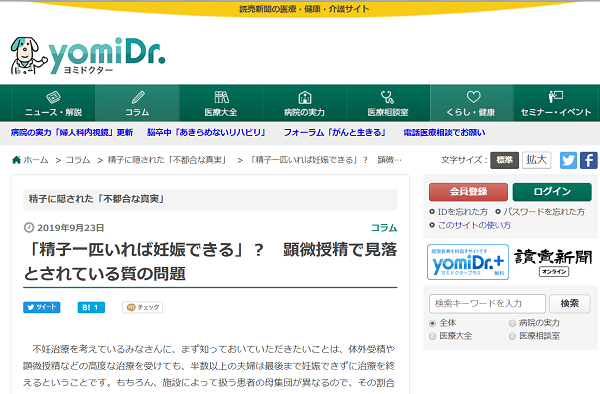
Task: Select 医療大全 search scope radio
Action: point(432,336)
